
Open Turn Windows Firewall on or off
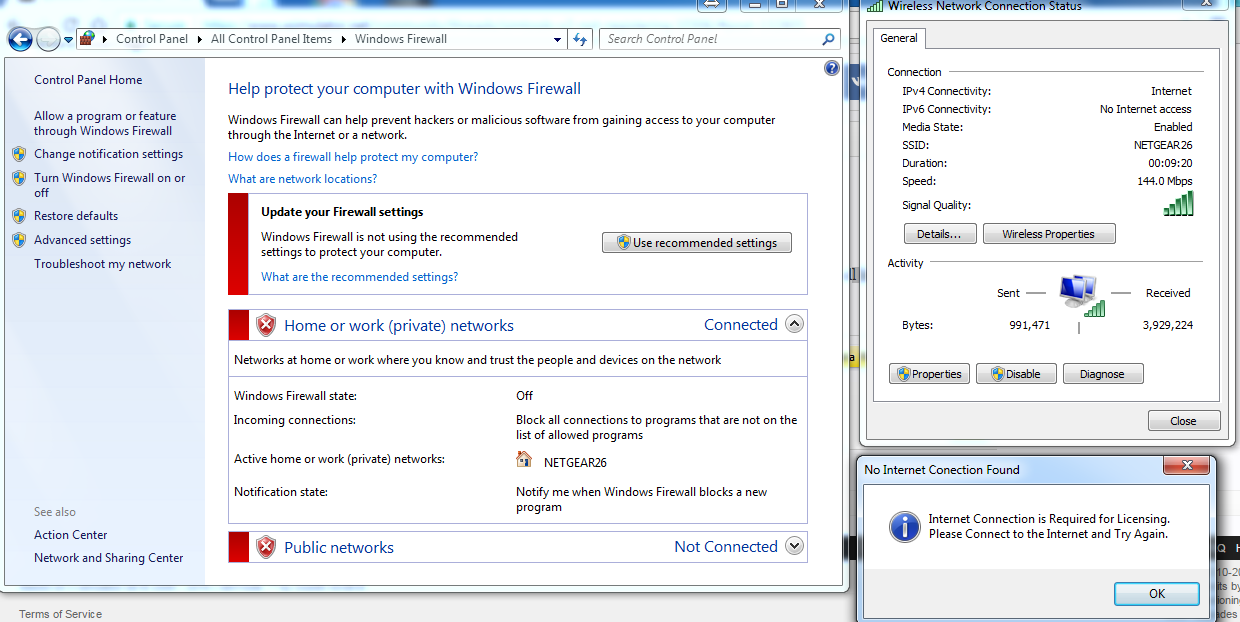[110, 185]
